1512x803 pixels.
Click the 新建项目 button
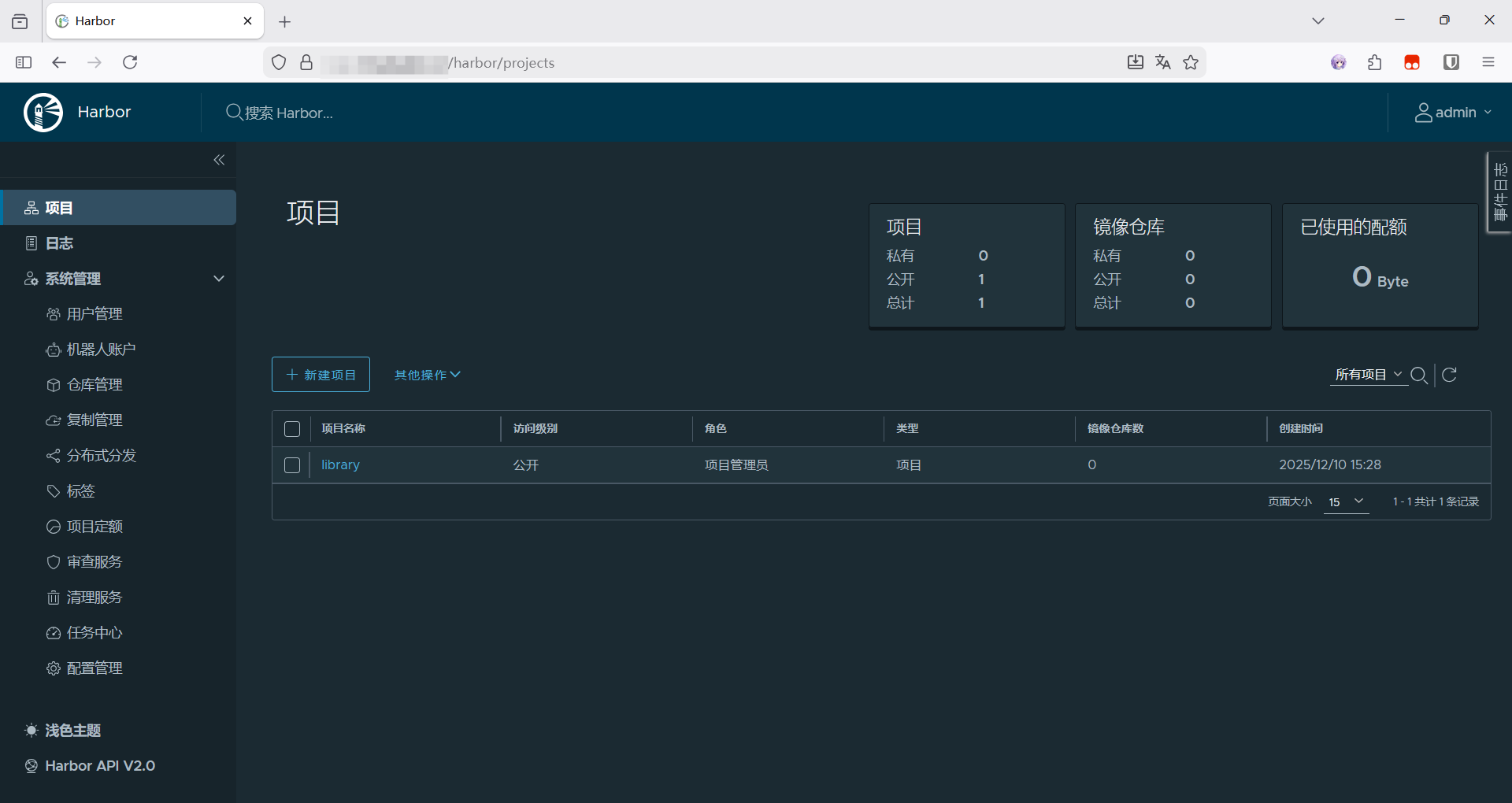pyautogui.click(x=321, y=375)
